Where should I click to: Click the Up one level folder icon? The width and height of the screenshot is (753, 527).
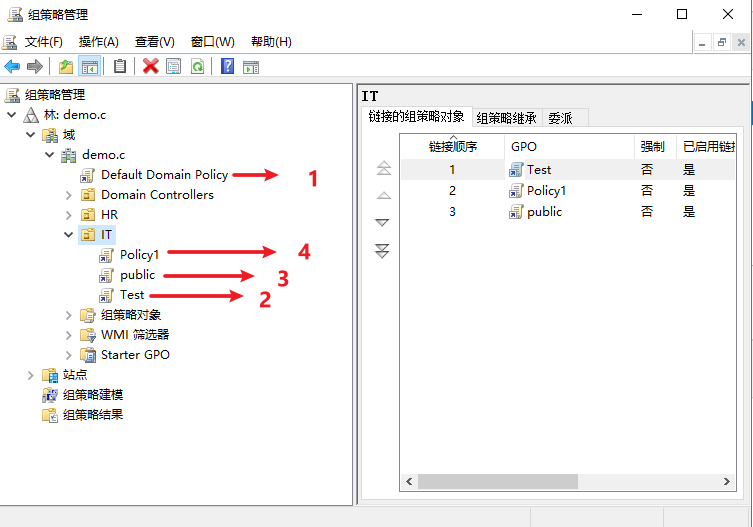coord(65,66)
